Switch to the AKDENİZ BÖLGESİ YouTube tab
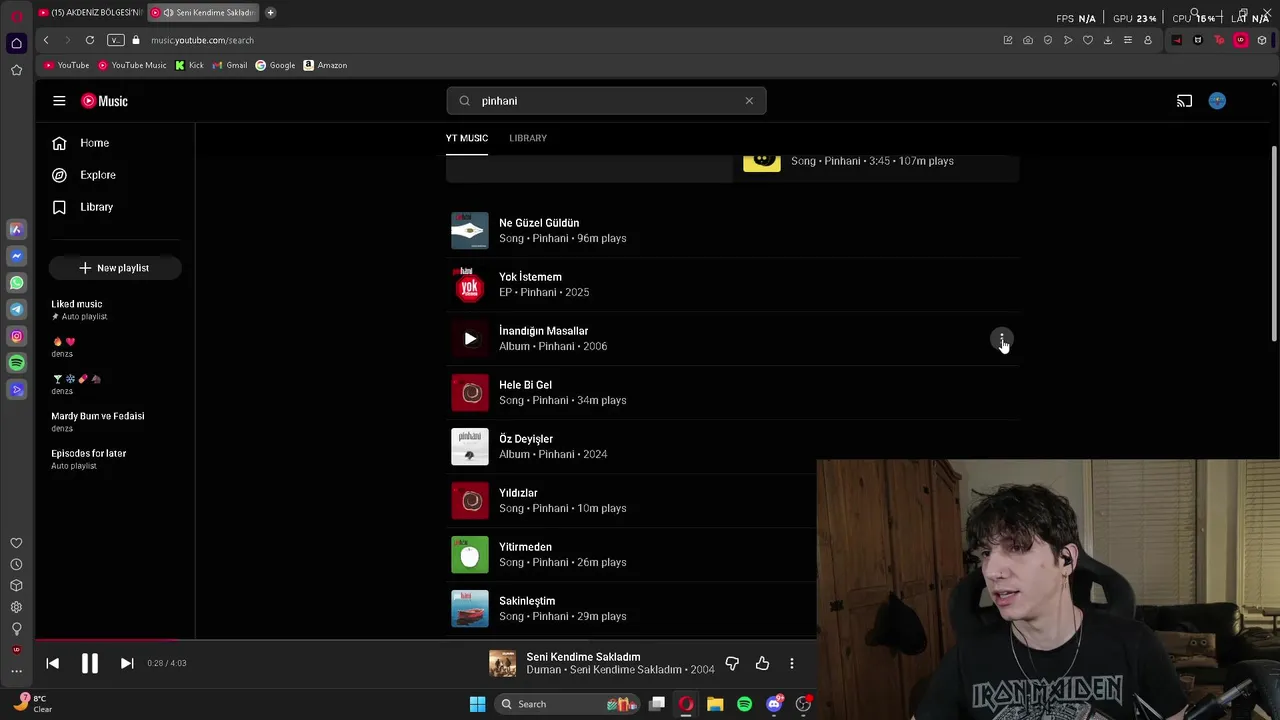 90,13
